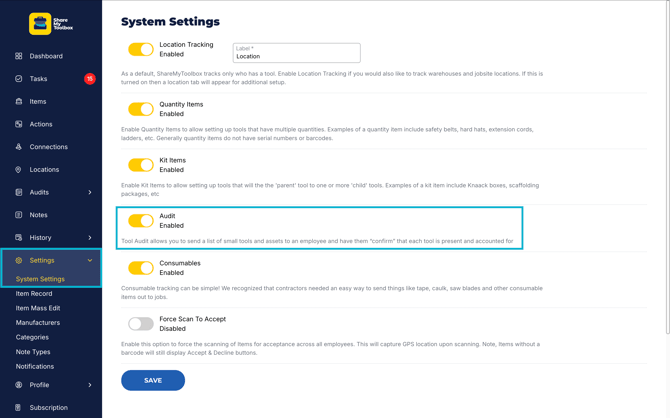Open Categories settings link
The width and height of the screenshot is (670, 418).
click(32, 337)
